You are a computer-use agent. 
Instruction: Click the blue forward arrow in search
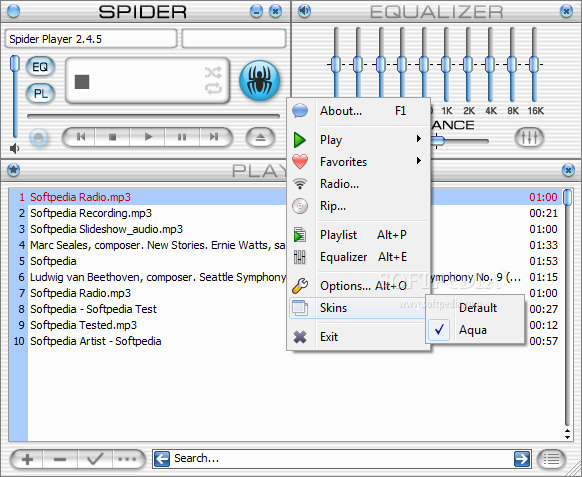coord(521,459)
